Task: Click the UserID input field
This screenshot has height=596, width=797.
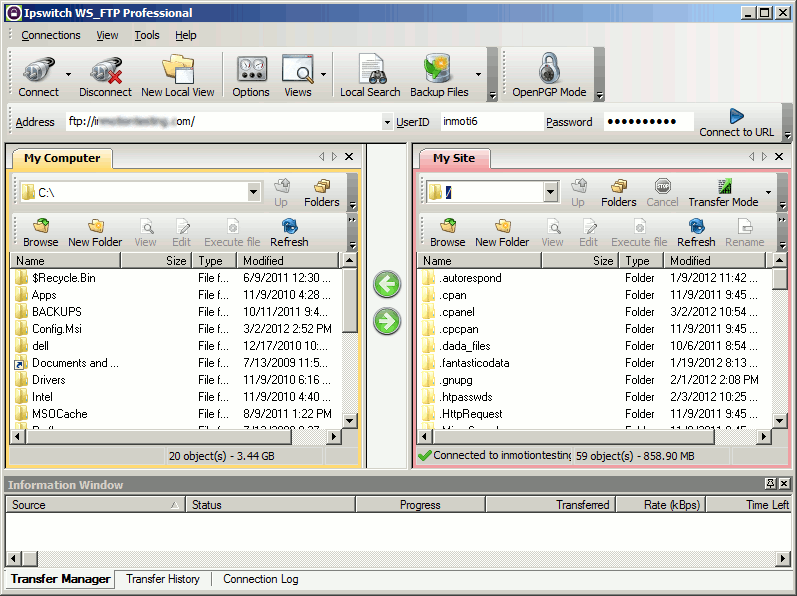Action: [x=490, y=122]
